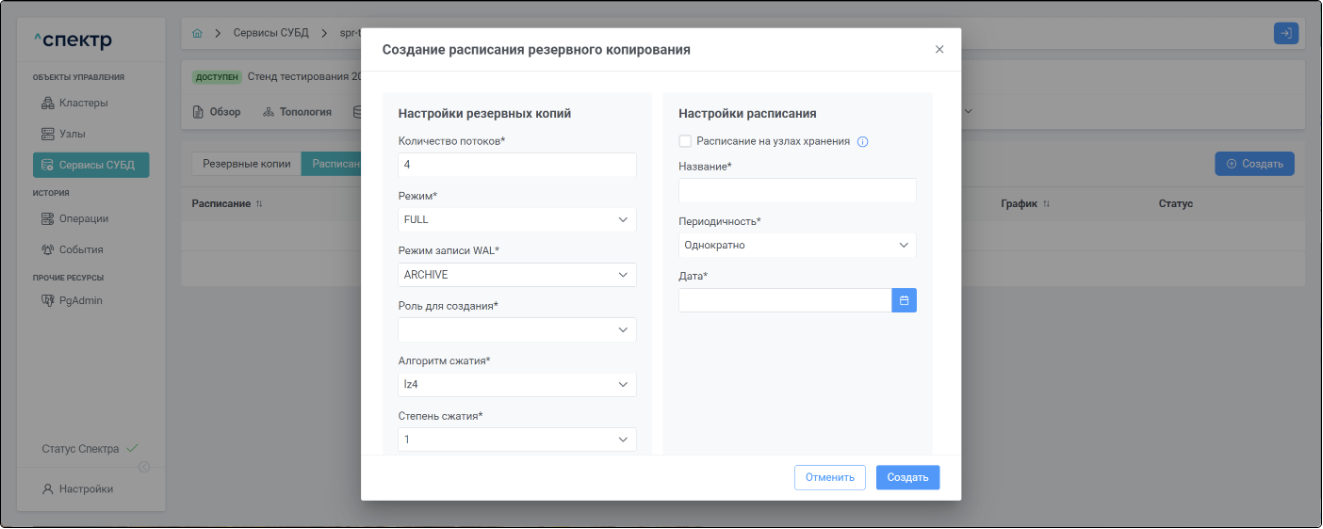Viewport: 1323px width, 529px height.
Task: Click the PgAdmin icon in the sidebar
Action: click(47, 300)
